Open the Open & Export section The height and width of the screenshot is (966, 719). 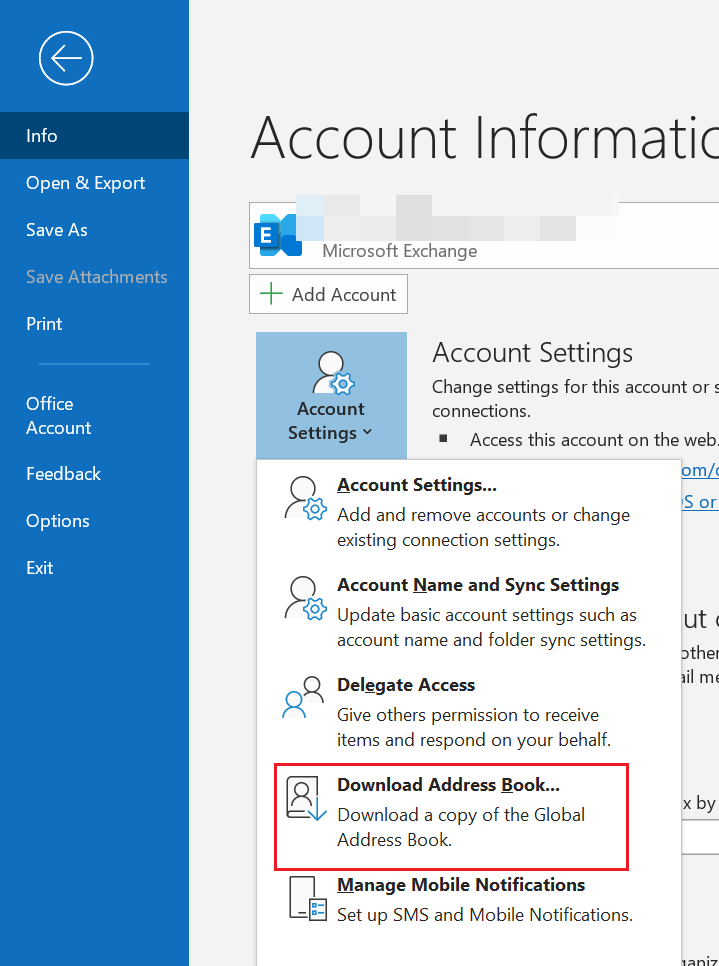85,183
